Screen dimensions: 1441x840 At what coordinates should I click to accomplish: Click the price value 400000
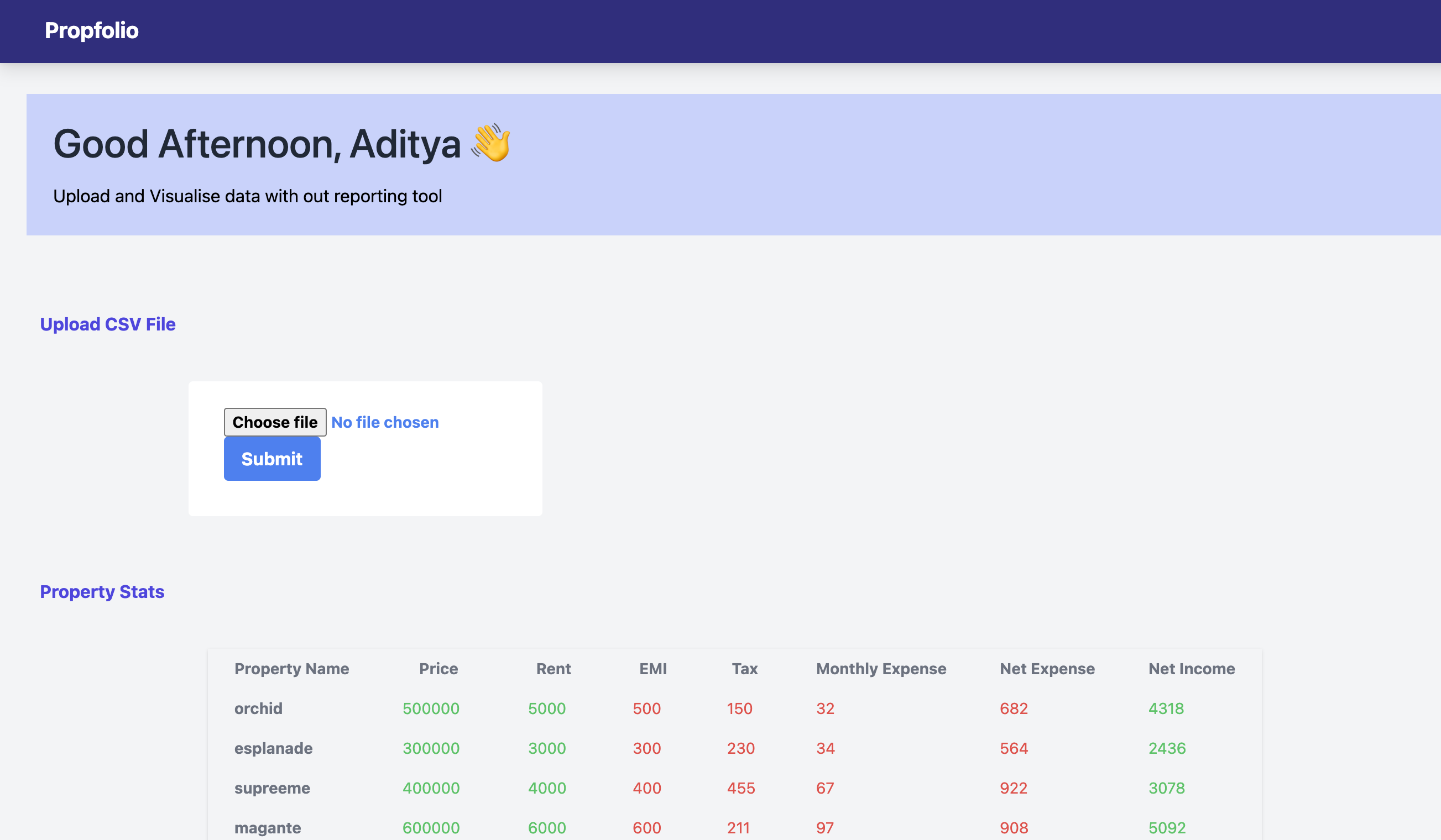431,789
